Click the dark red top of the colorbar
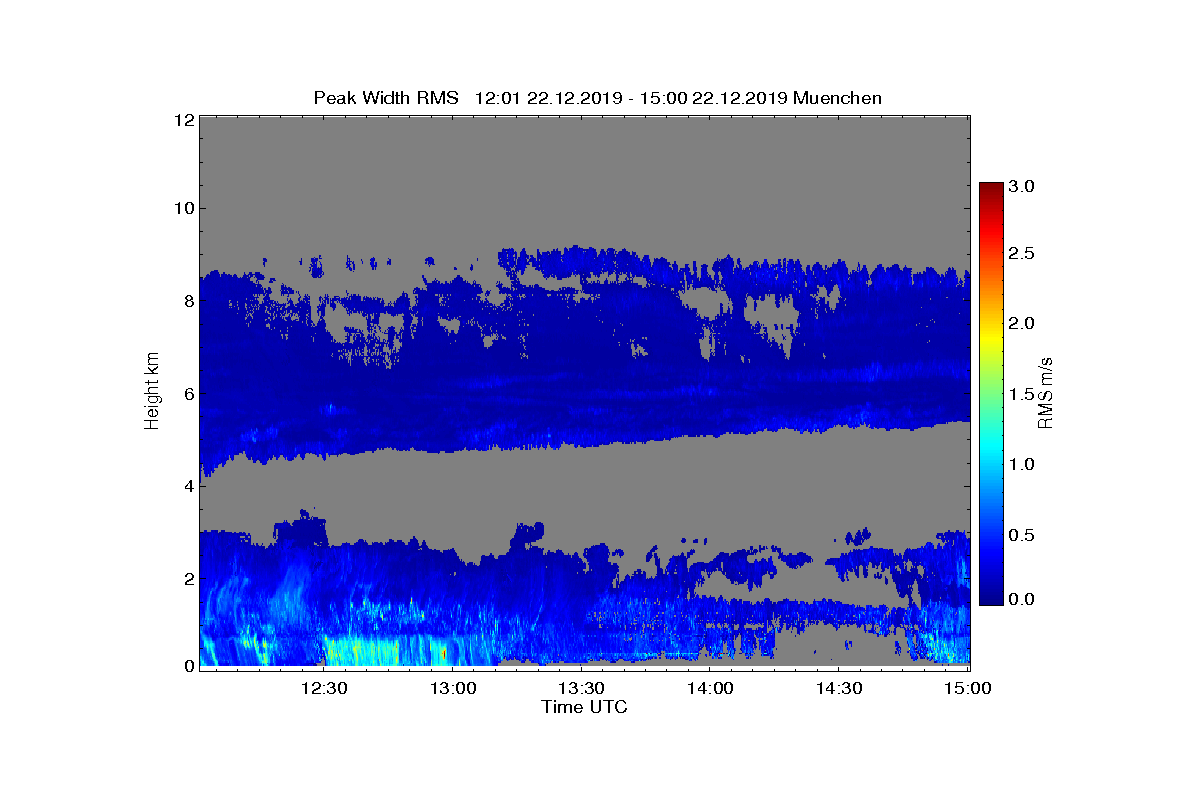The image size is (1200, 800). click(991, 188)
